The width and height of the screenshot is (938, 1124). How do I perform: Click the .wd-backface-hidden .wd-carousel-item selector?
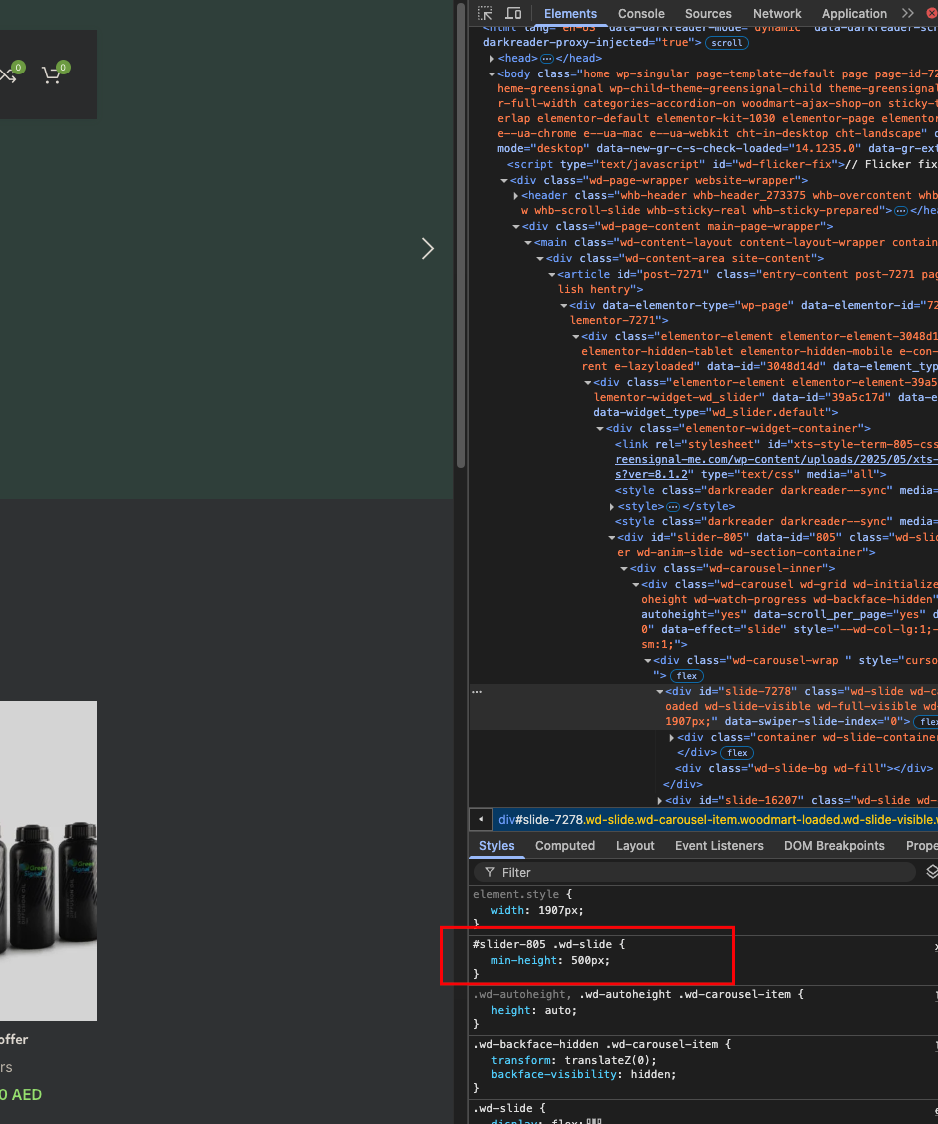[595, 1044]
